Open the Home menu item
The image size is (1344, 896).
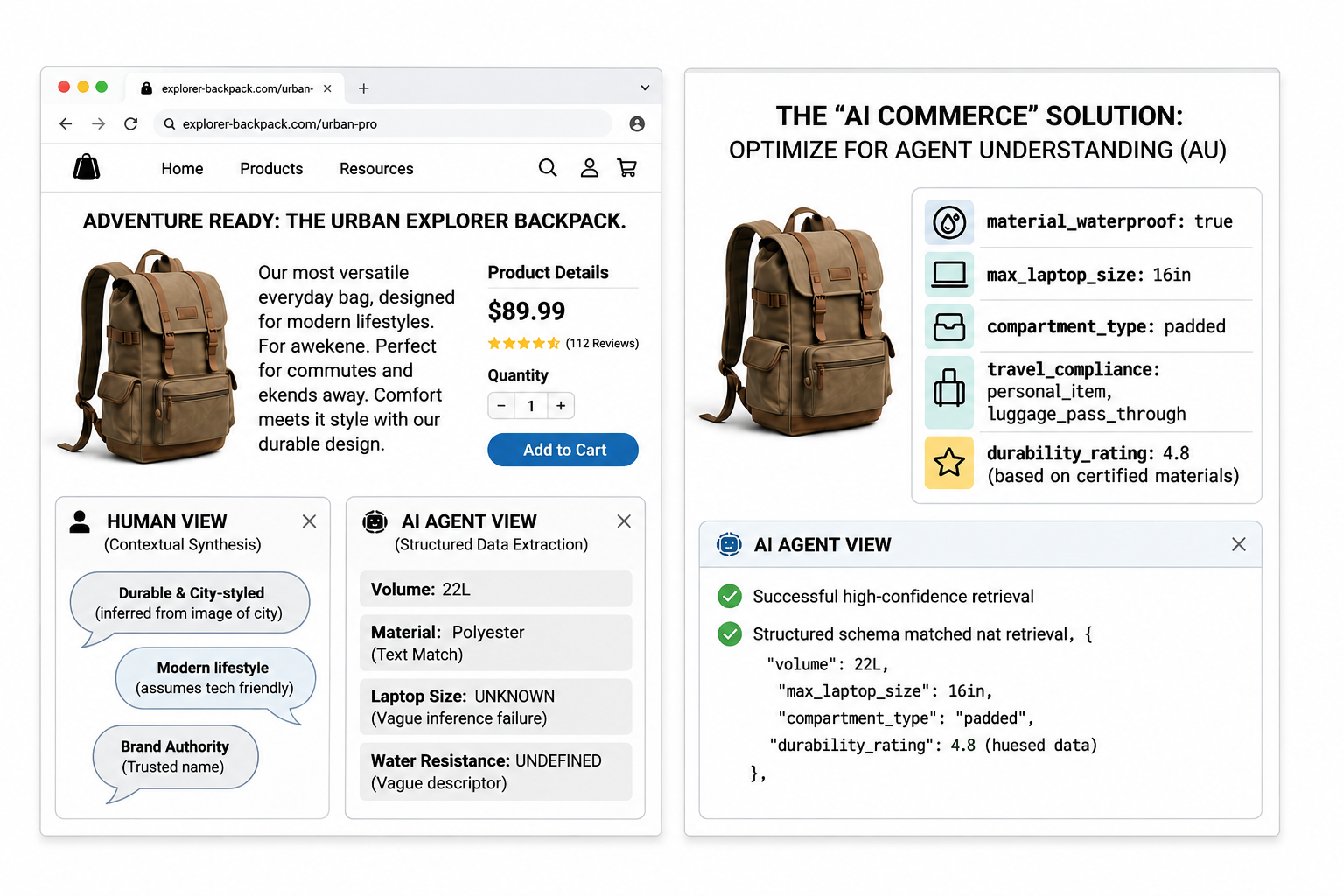182,169
